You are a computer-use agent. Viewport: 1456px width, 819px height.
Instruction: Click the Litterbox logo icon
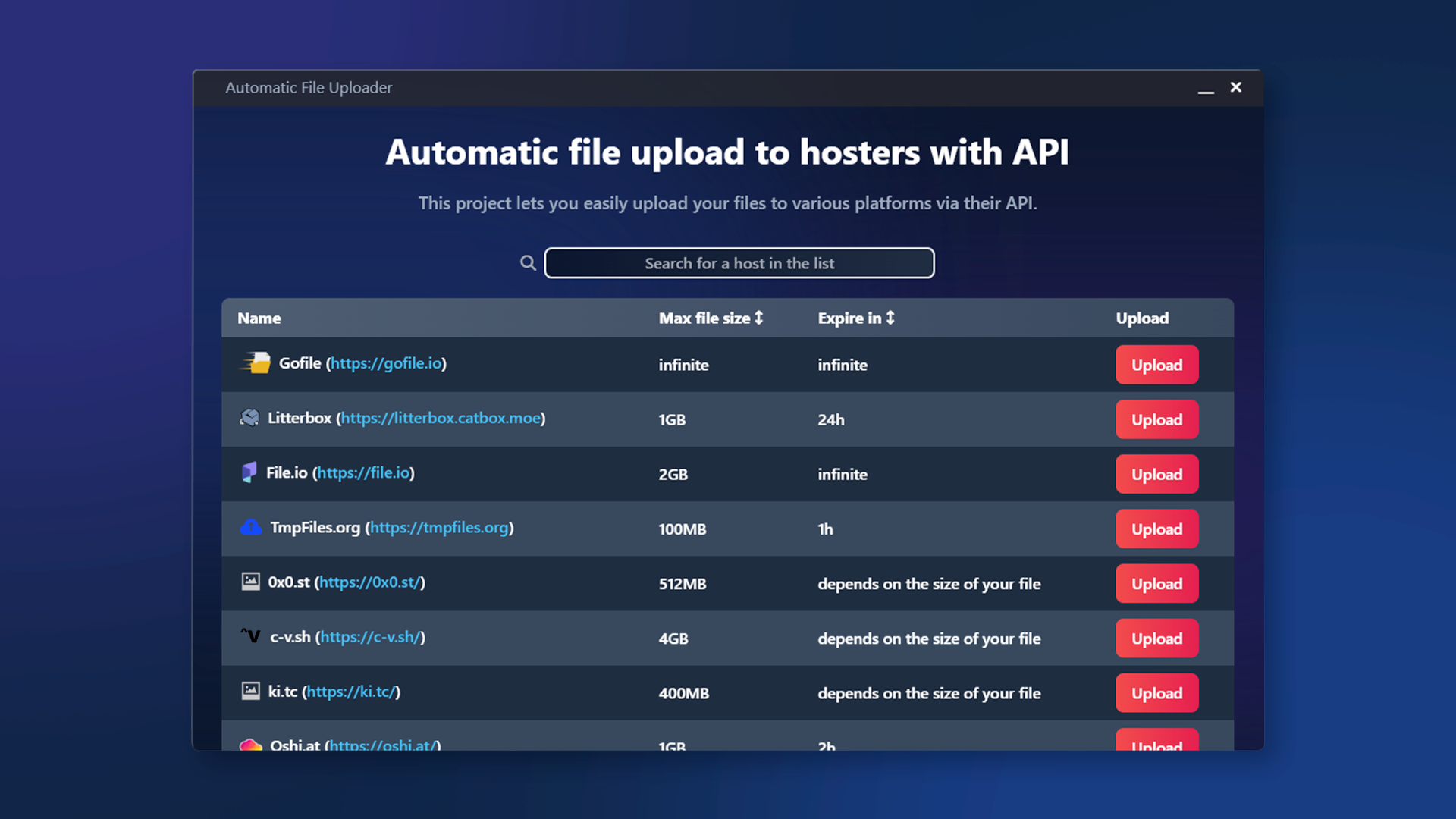click(249, 418)
